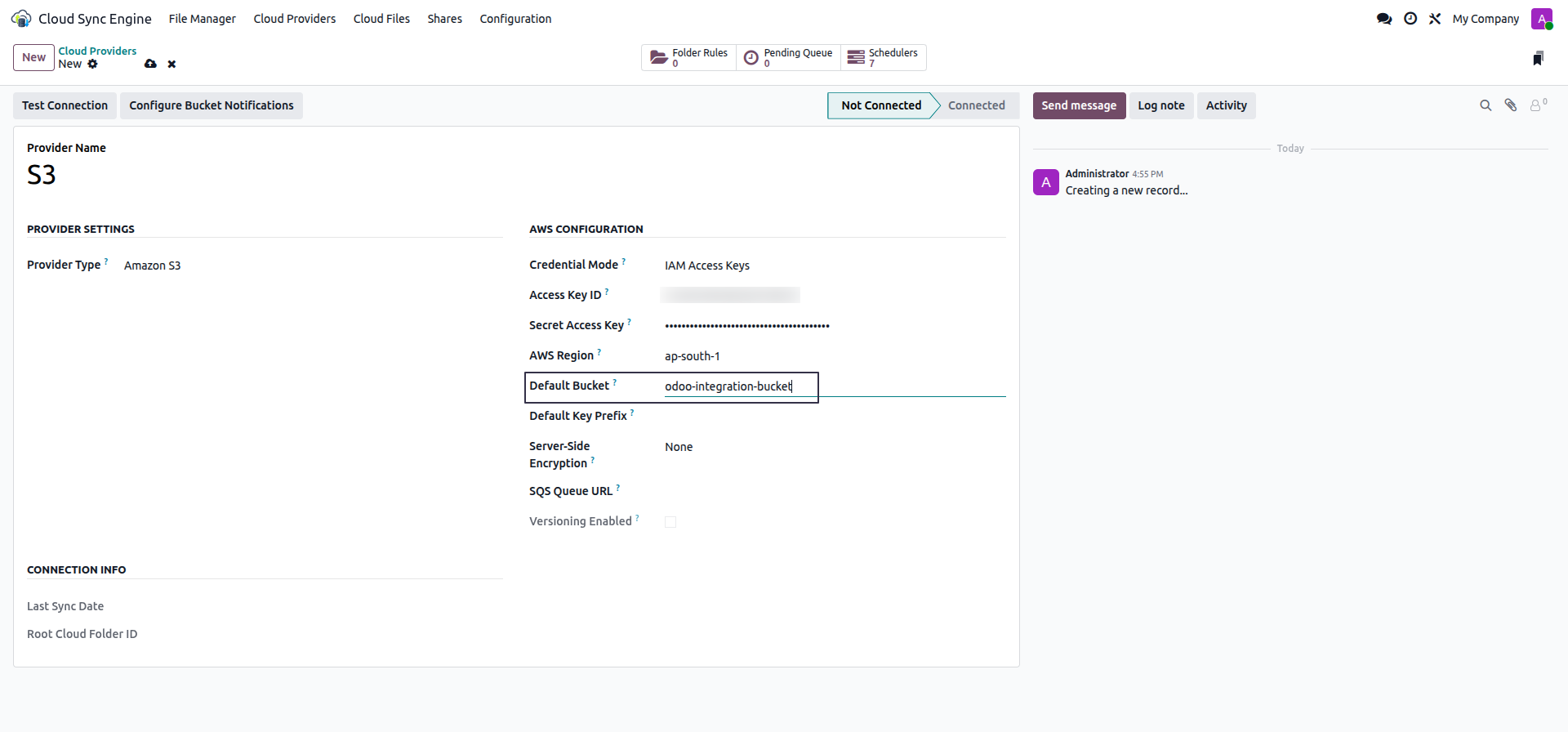Click the Cloud Sync Engine app logo
1568x732 pixels.
pyautogui.click(x=21, y=19)
